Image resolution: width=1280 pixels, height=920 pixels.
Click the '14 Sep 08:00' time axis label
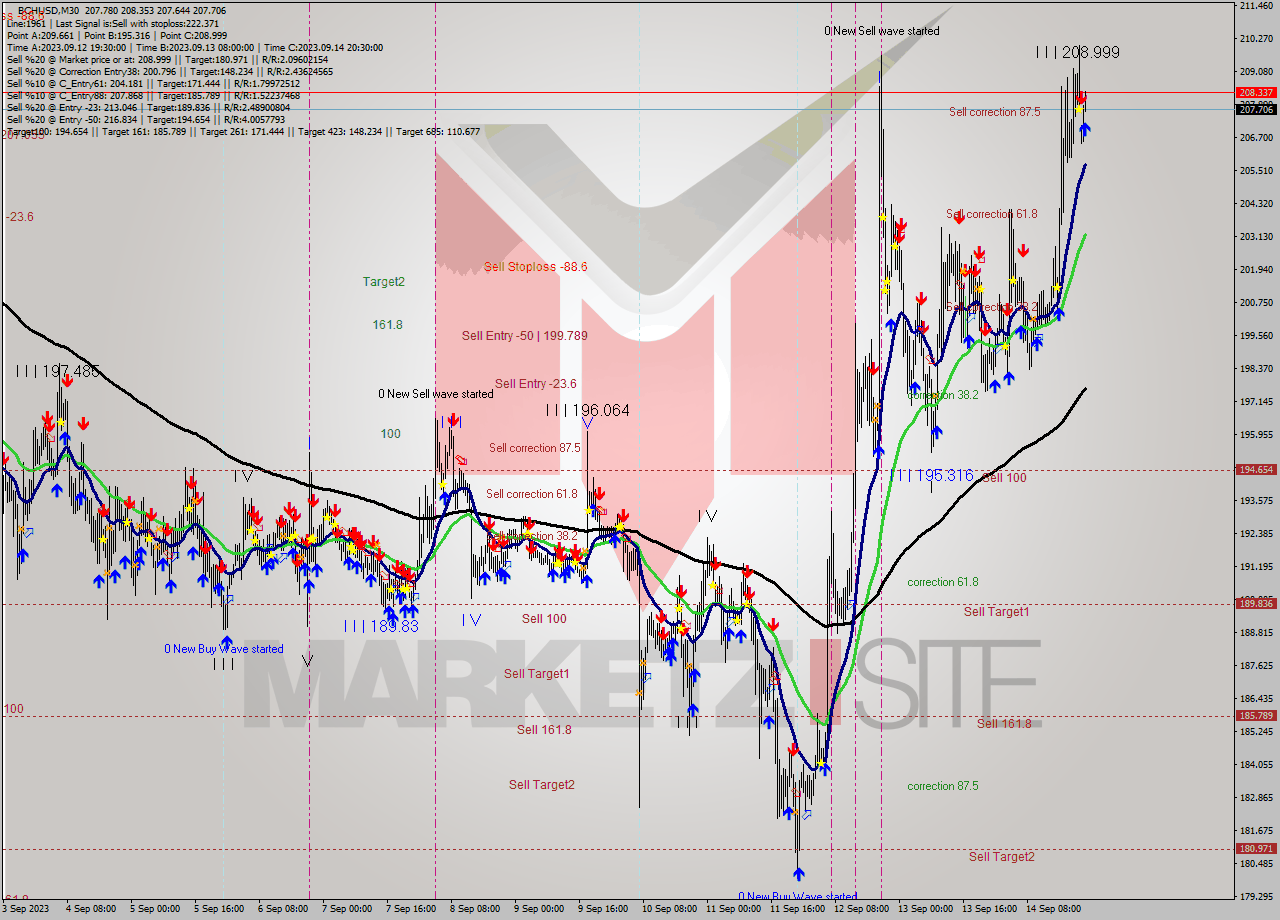[1053, 909]
